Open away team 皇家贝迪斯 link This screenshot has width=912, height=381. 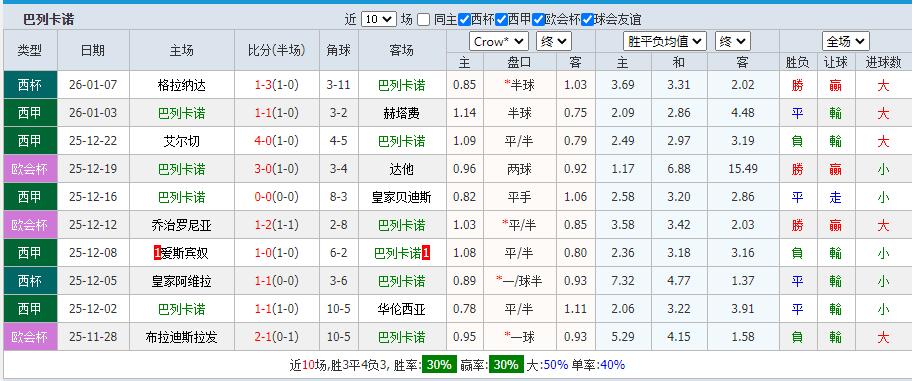pos(401,197)
